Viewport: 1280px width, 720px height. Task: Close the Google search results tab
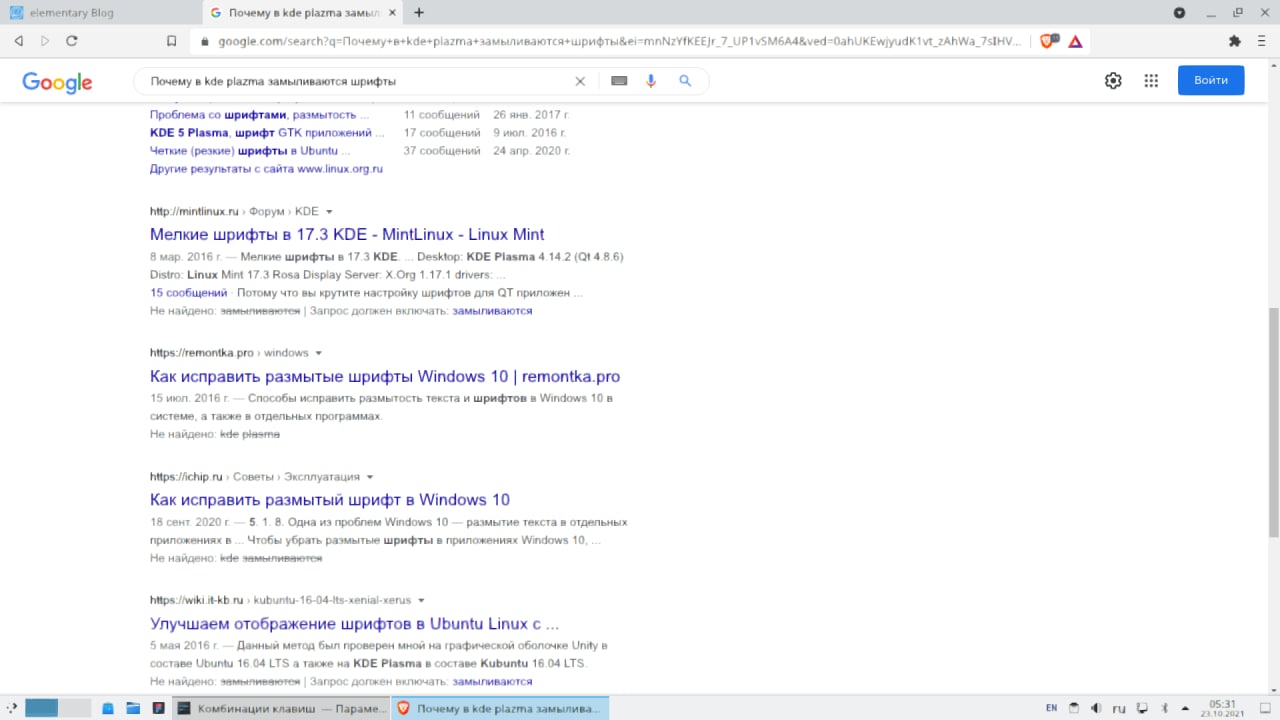392,13
